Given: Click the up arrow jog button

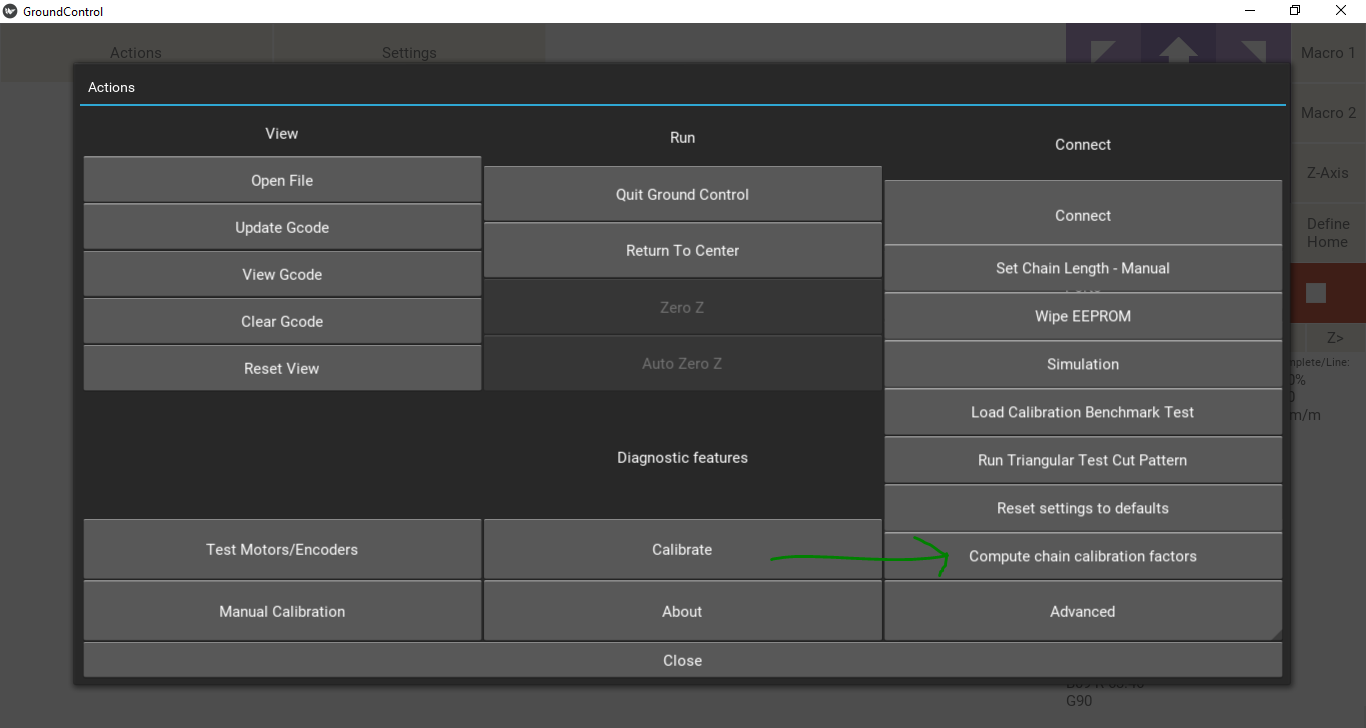Looking at the screenshot, I should click(1178, 50).
